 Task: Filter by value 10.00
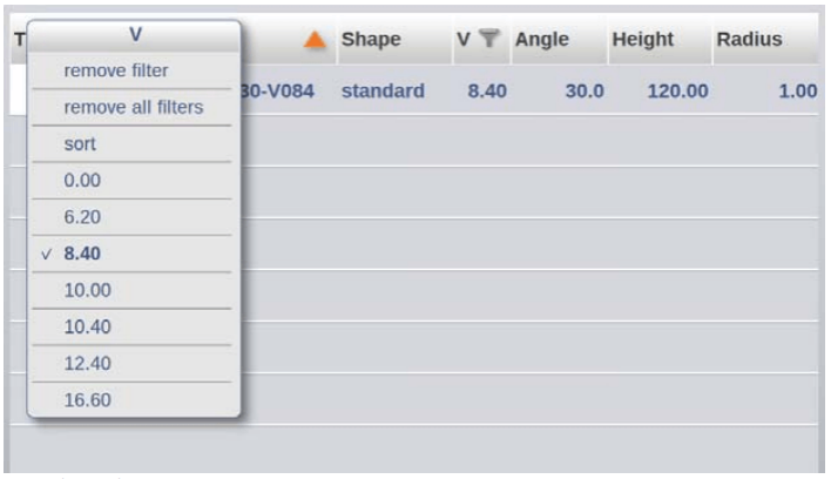coord(87,290)
